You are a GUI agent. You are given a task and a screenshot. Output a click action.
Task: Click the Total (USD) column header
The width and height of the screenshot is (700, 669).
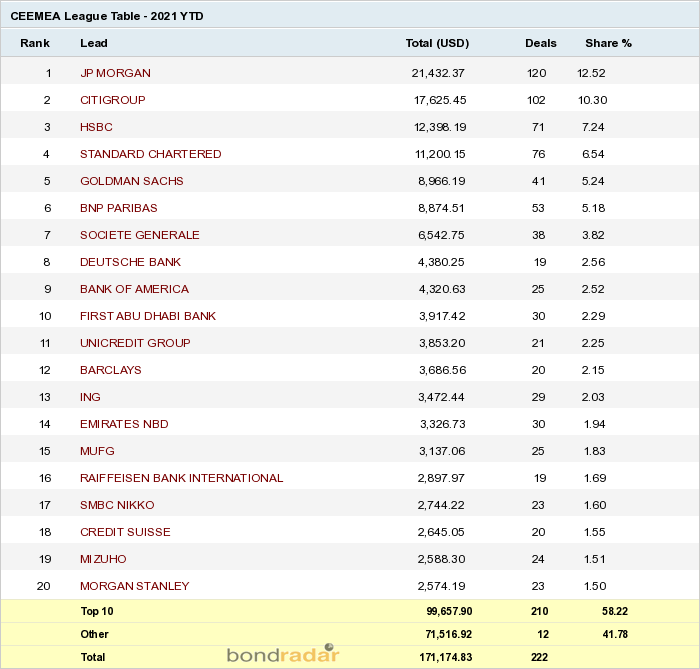tap(438, 43)
